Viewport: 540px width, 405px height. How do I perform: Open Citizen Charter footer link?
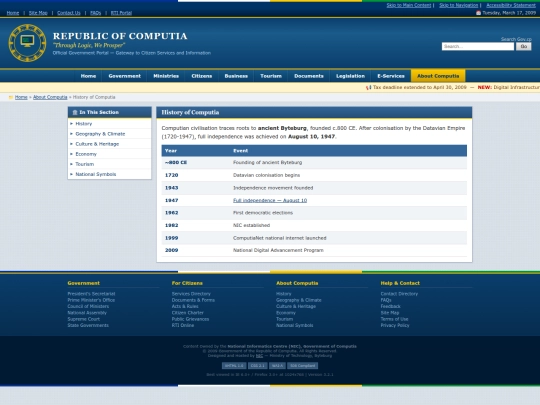188,313
